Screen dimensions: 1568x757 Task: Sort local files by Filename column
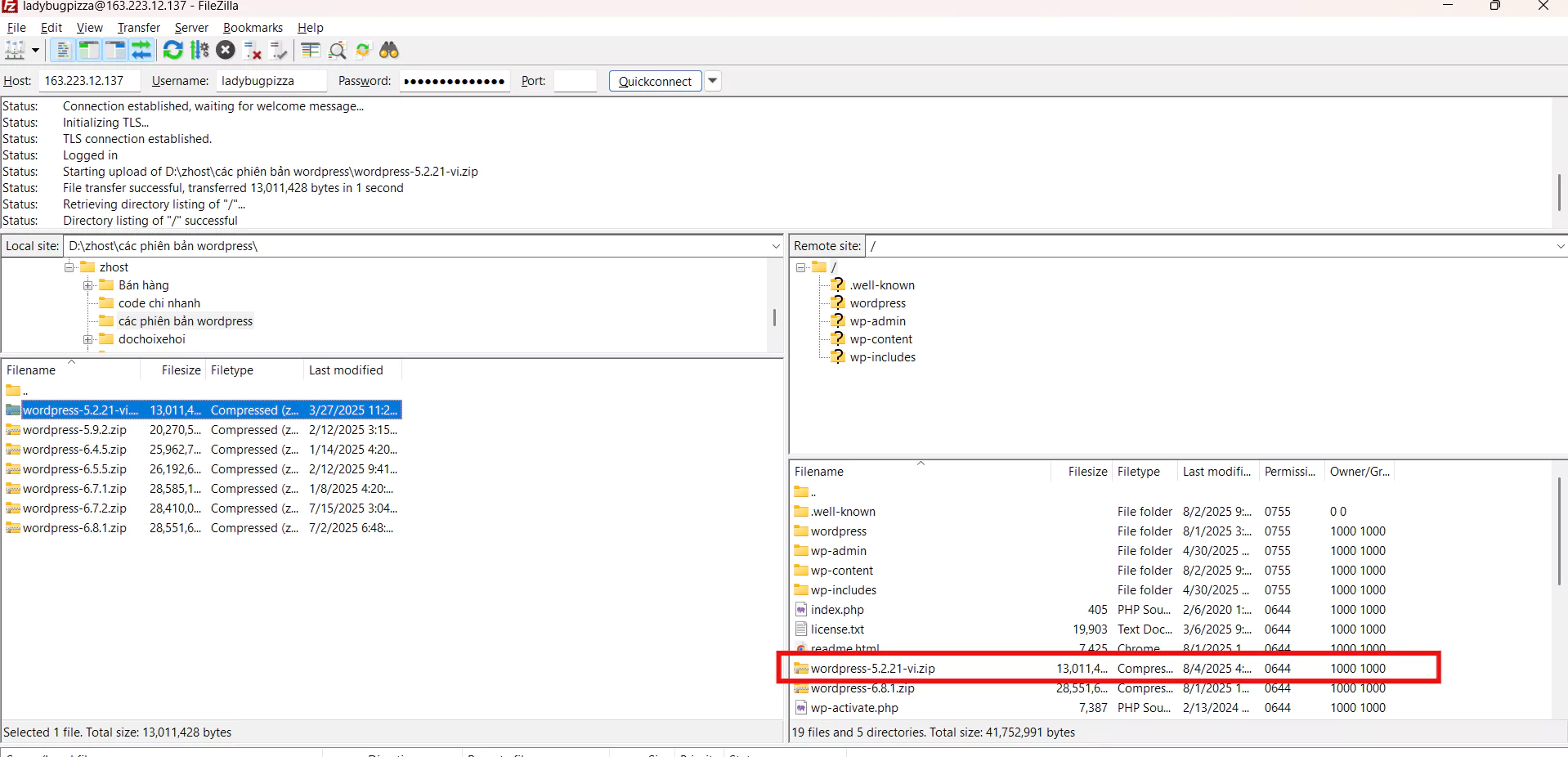[71, 370]
